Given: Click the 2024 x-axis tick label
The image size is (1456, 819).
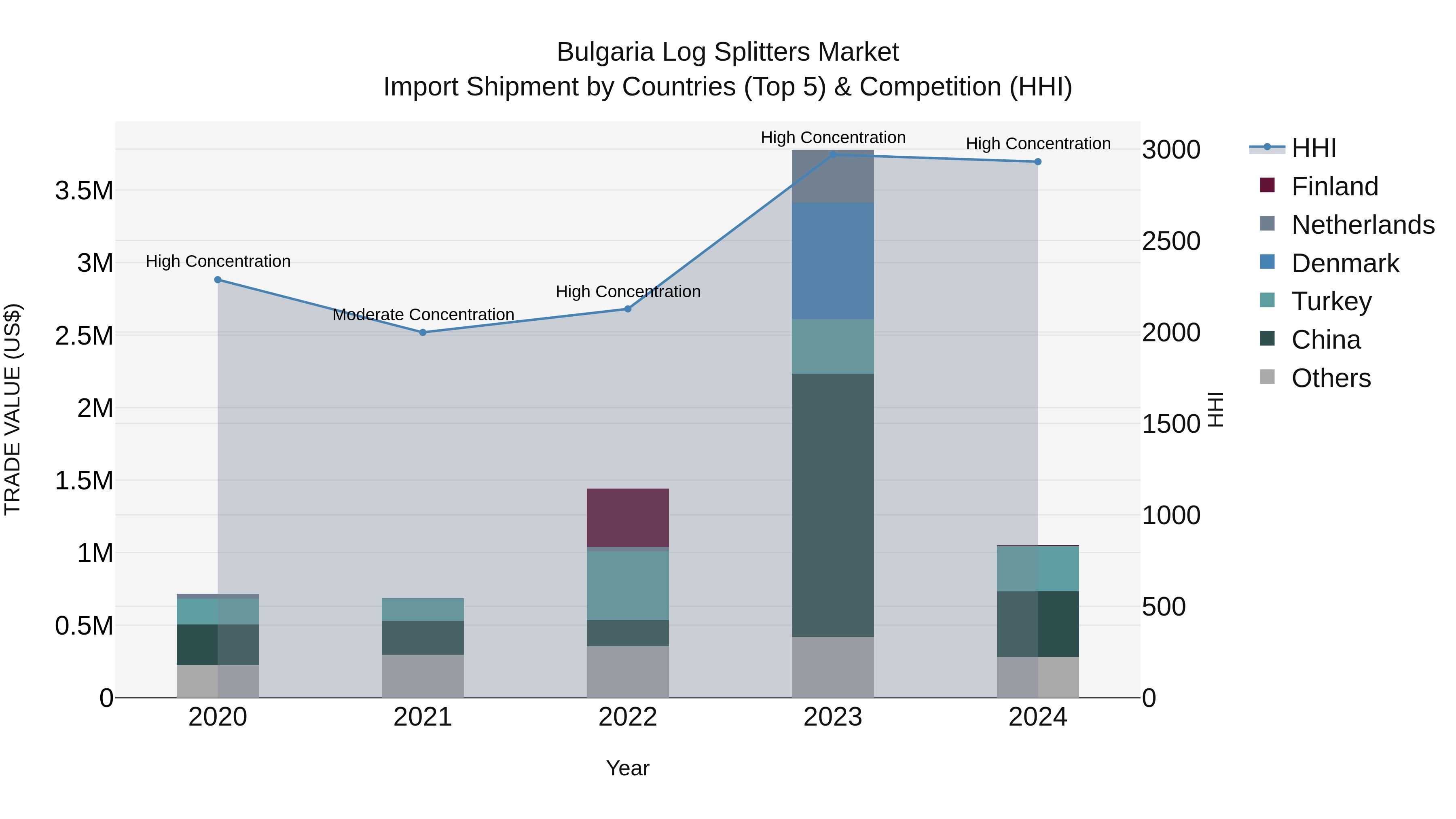Looking at the screenshot, I should click(x=1038, y=717).
